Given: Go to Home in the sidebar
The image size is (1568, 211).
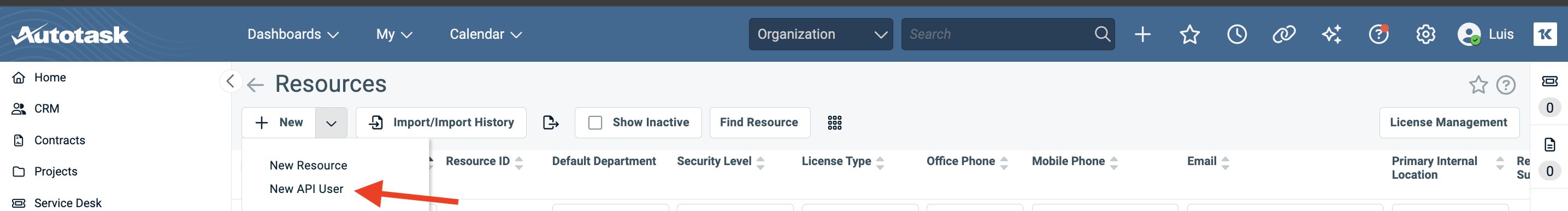Looking at the screenshot, I should tap(50, 78).
